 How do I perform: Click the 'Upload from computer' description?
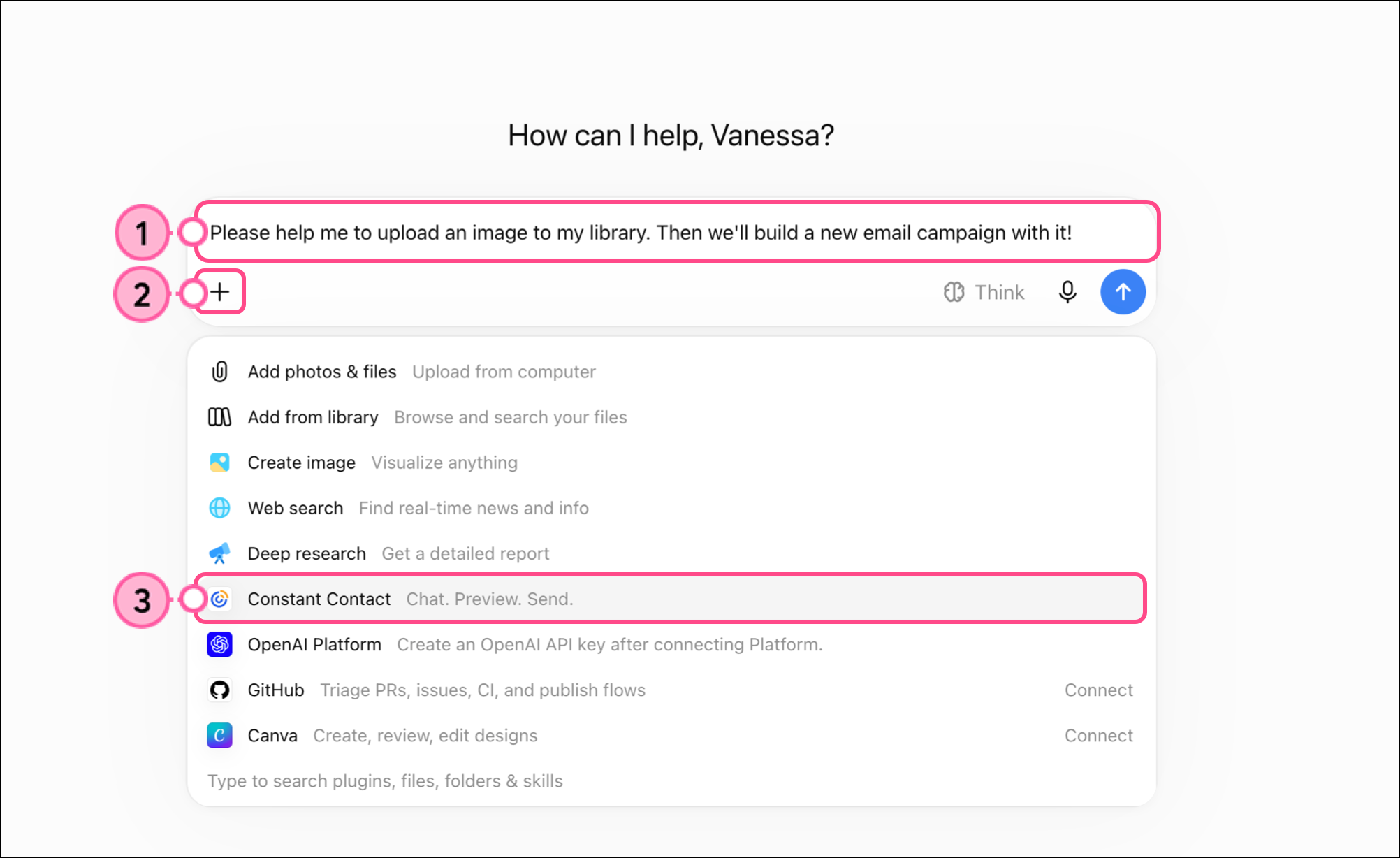504,372
